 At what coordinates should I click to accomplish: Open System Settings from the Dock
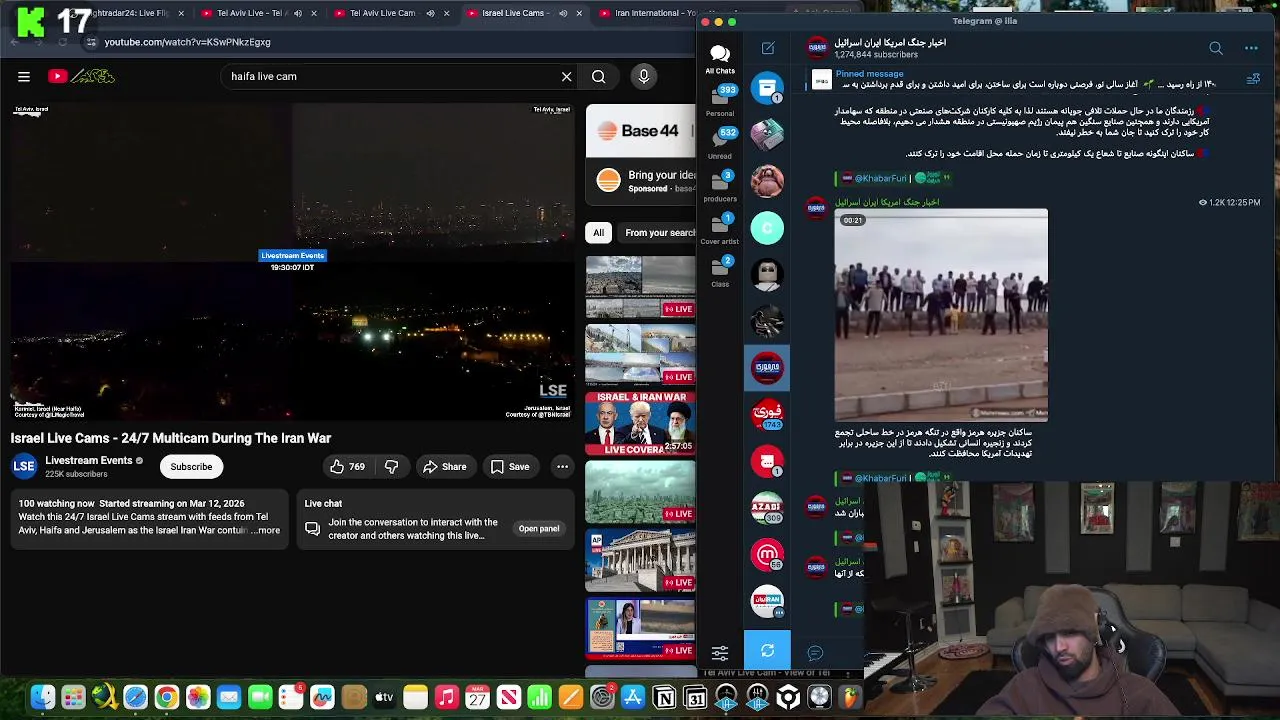pyautogui.click(x=602, y=697)
